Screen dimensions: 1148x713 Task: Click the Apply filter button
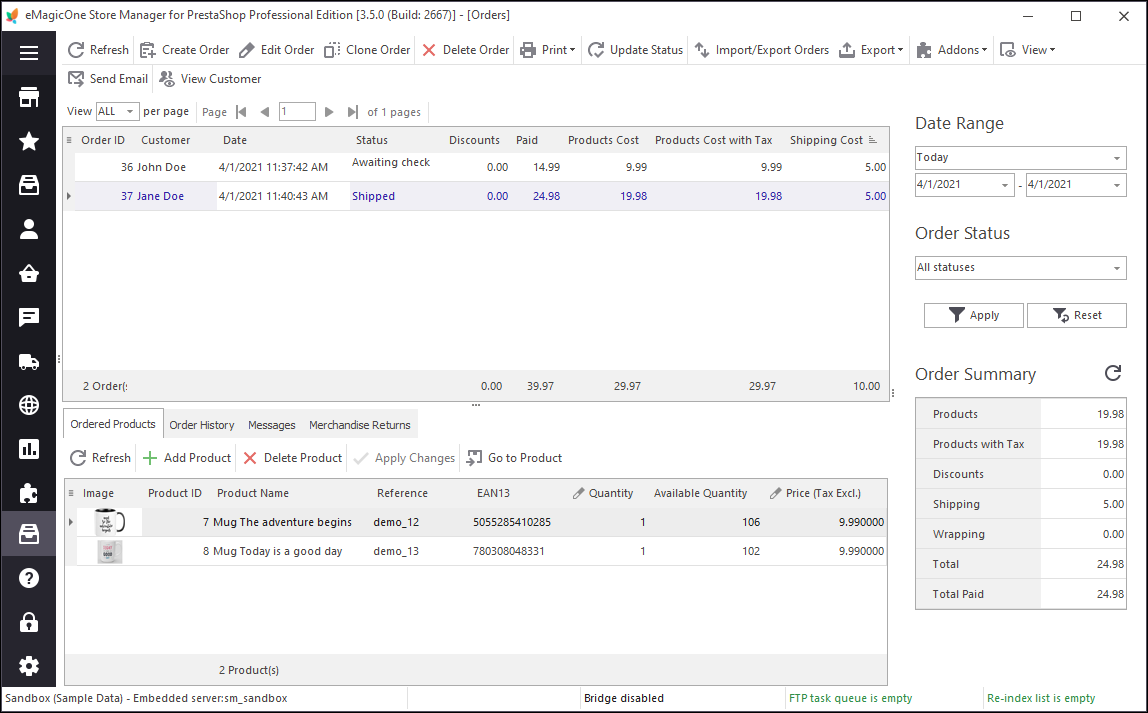pos(973,315)
